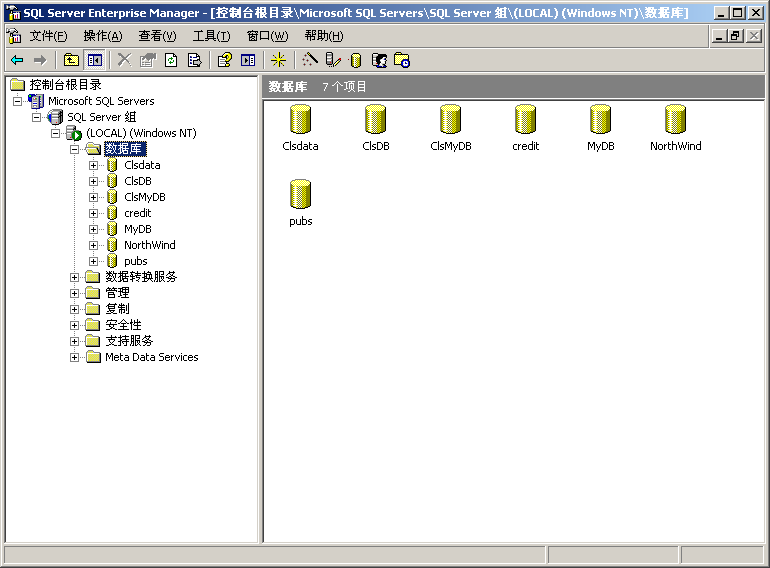Image resolution: width=770 pixels, height=568 pixels.
Task: Click the yellow star New icon
Action: click(278, 60)
